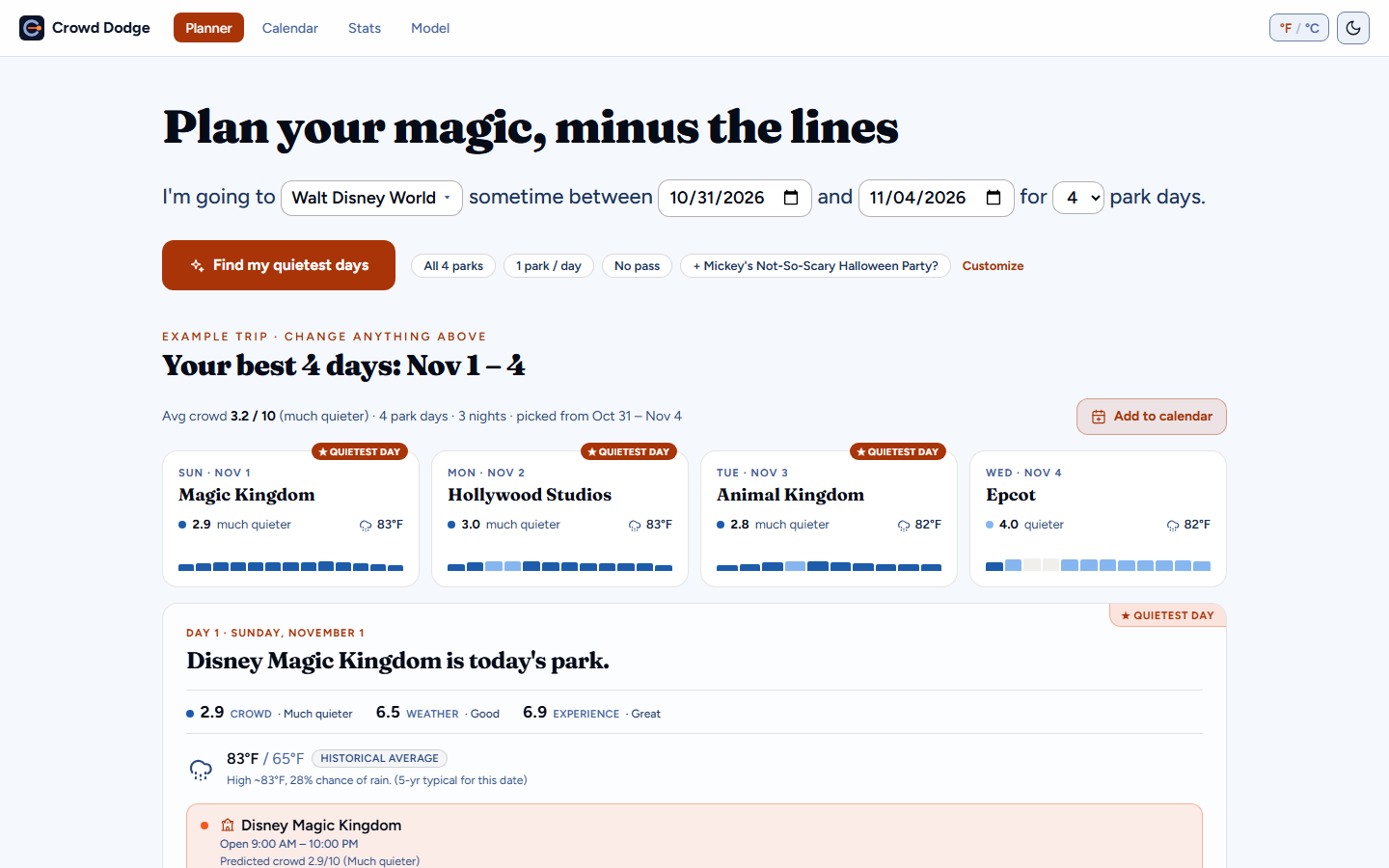Click 2.8 much quieter on Animal Kingdom card
Screen dimensions: 1389x868
(773, 525)
